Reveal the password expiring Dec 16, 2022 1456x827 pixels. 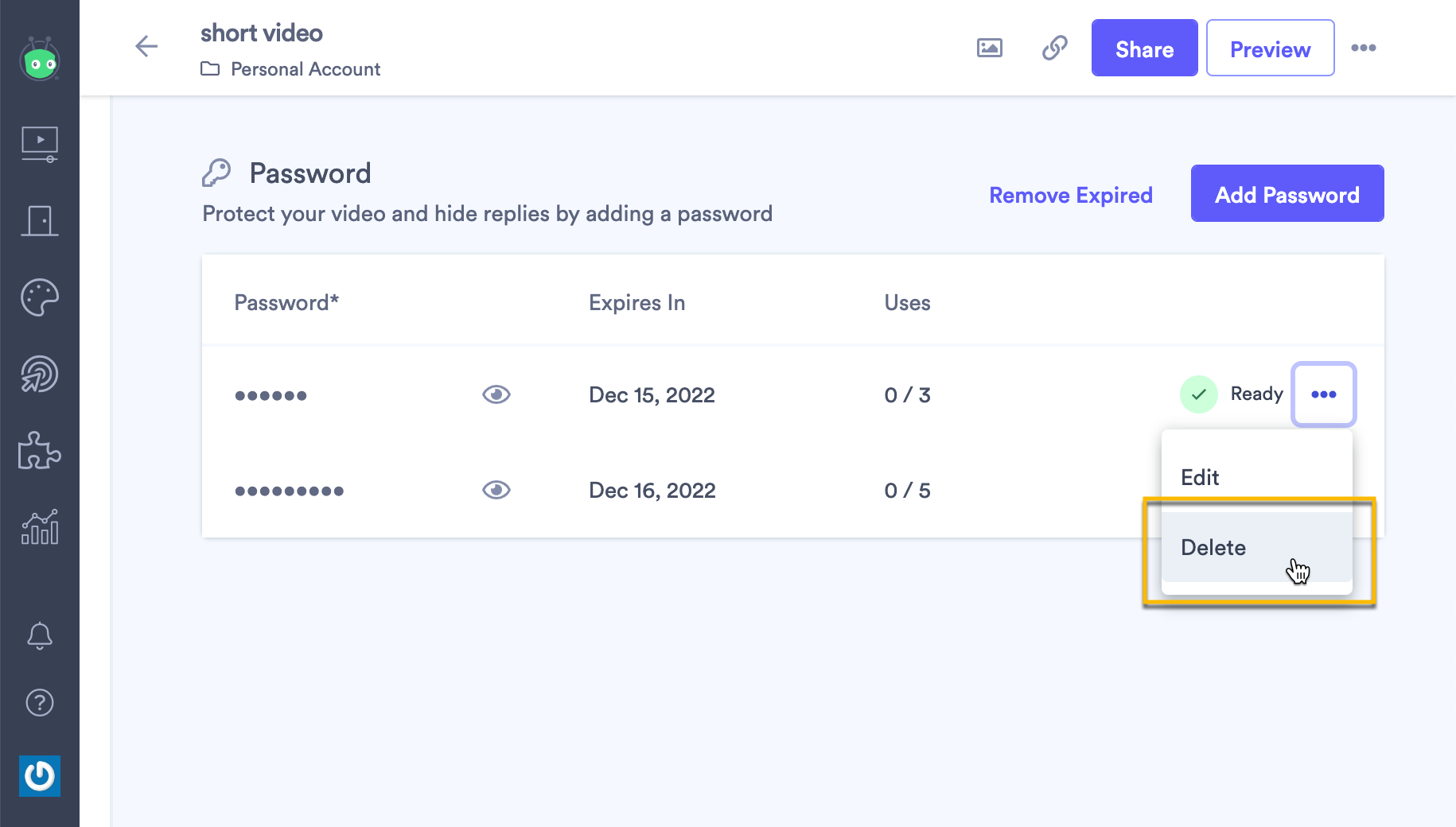496,490
